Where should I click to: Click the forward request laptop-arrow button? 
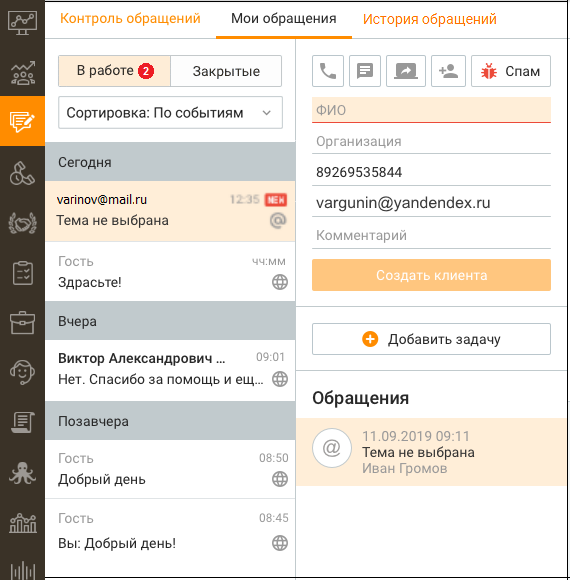[x=406, y=71]
